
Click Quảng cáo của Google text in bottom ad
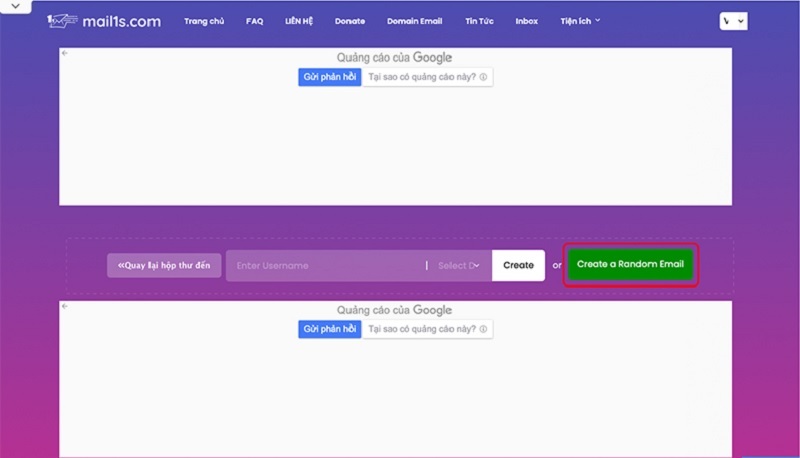[394, 310]
